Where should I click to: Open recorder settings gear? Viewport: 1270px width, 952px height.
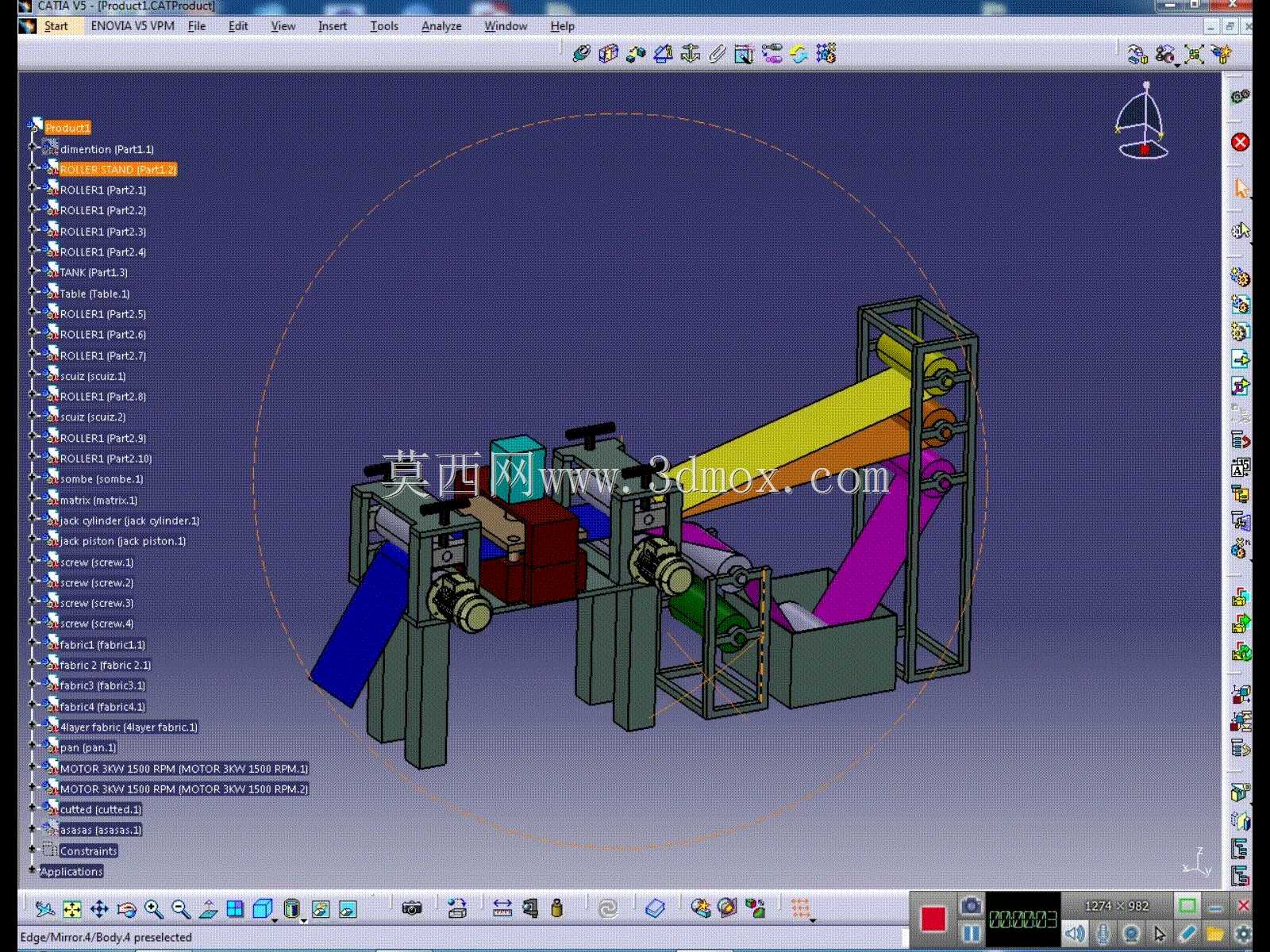pos(1243,934)
